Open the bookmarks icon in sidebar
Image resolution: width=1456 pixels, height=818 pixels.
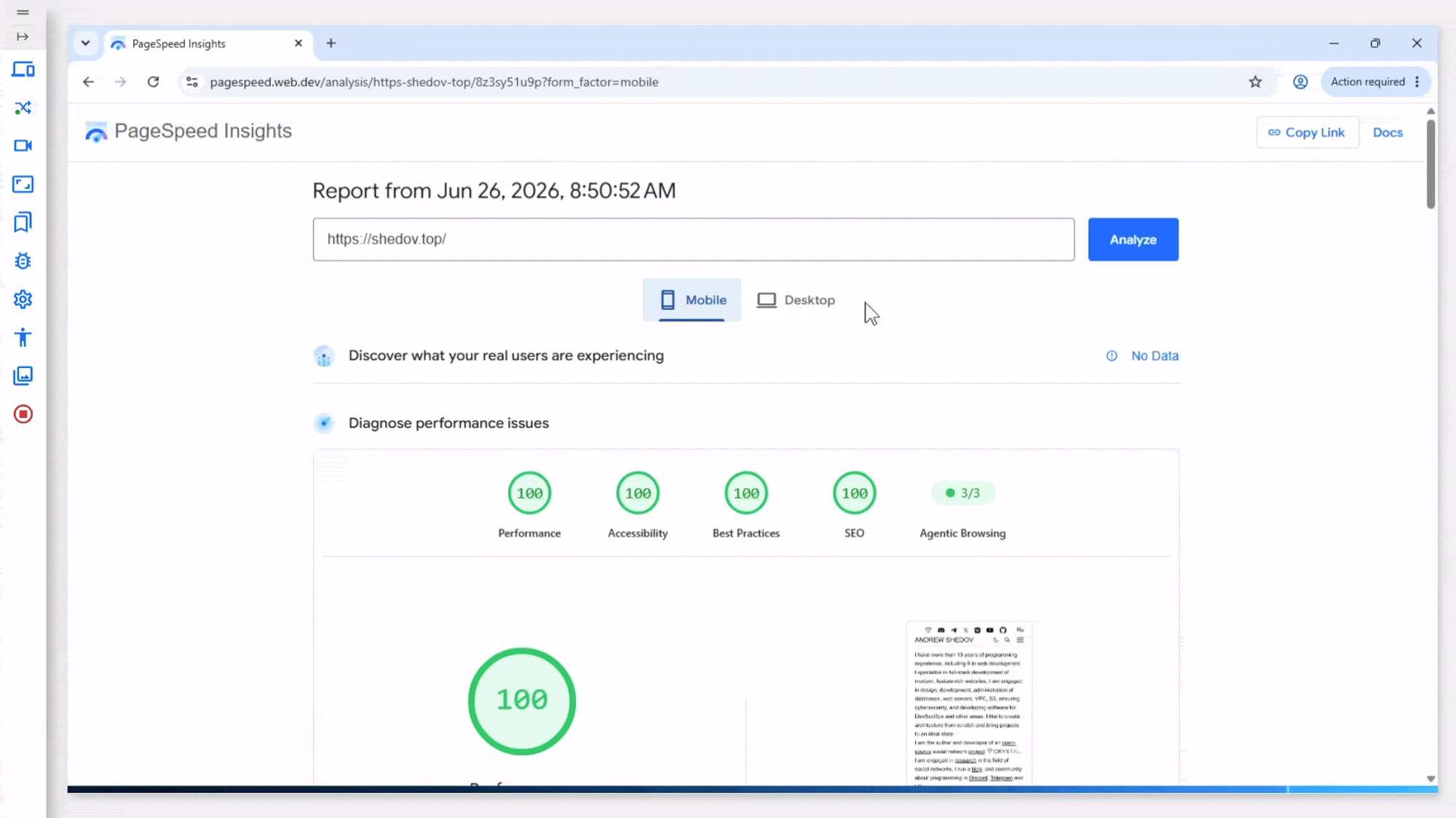23,222
